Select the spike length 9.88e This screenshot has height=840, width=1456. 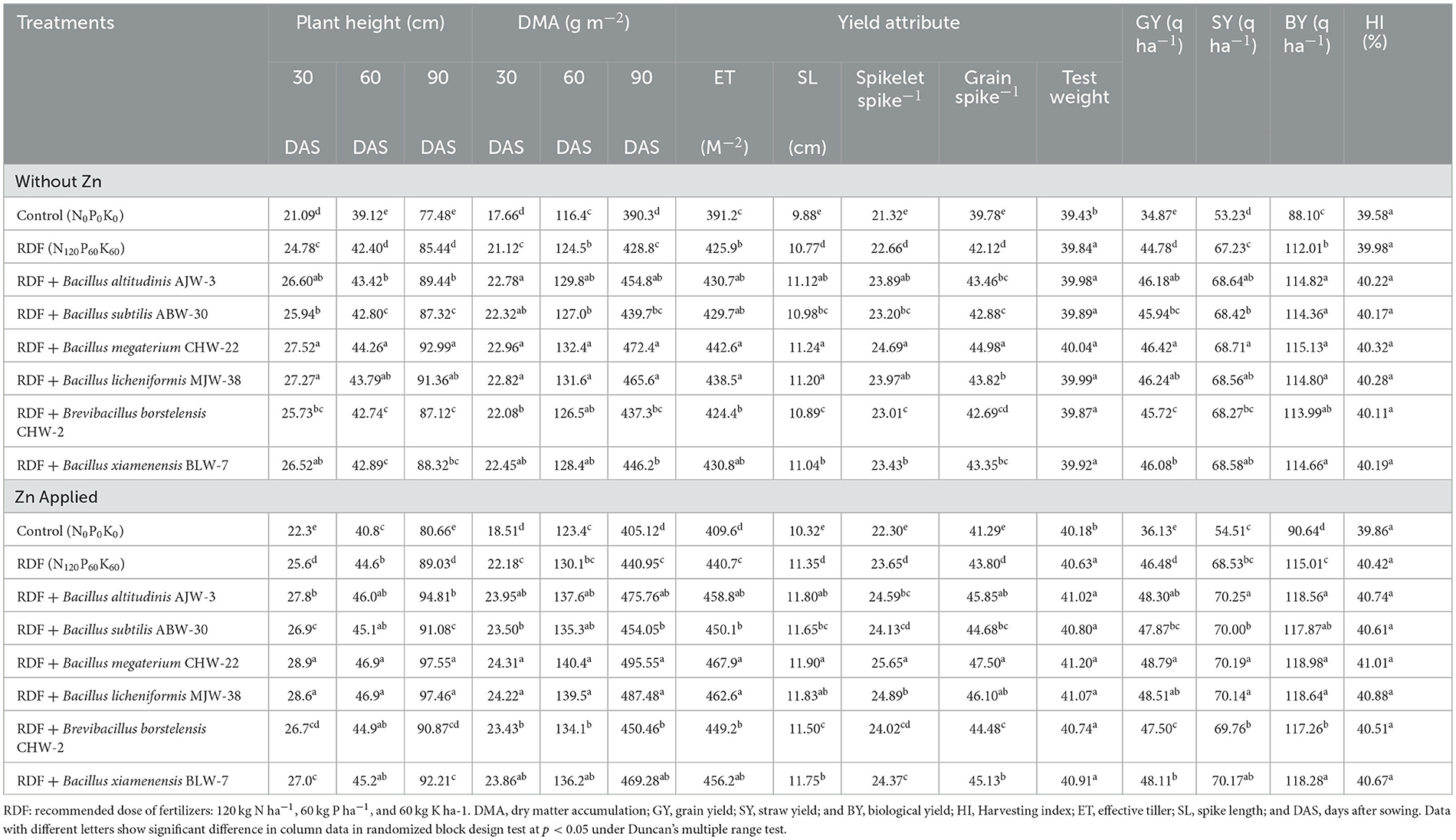click(807, 215)
